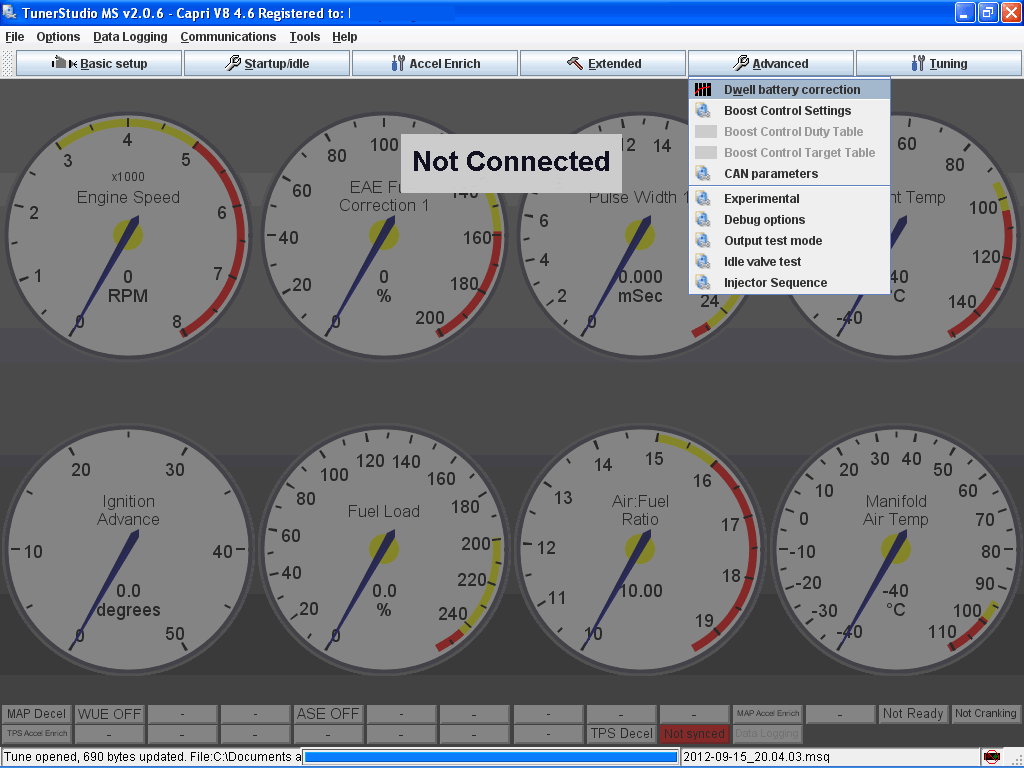Click the disabled Boost Control Duty Table entry
1024x768 pixels.
[790, 131]
